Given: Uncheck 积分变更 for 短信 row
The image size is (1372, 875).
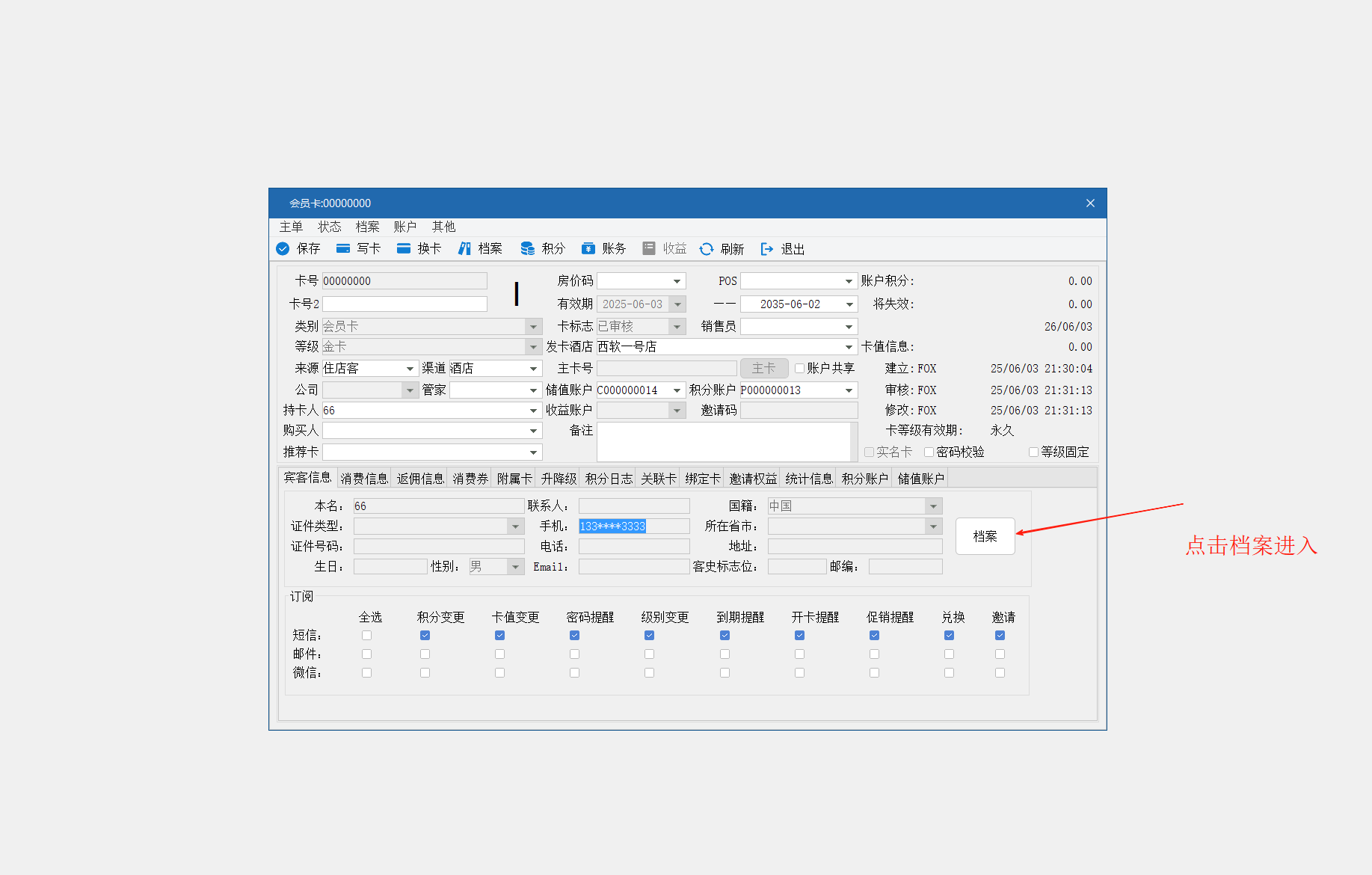Looking at the screenshot, I should pos(425,635).
